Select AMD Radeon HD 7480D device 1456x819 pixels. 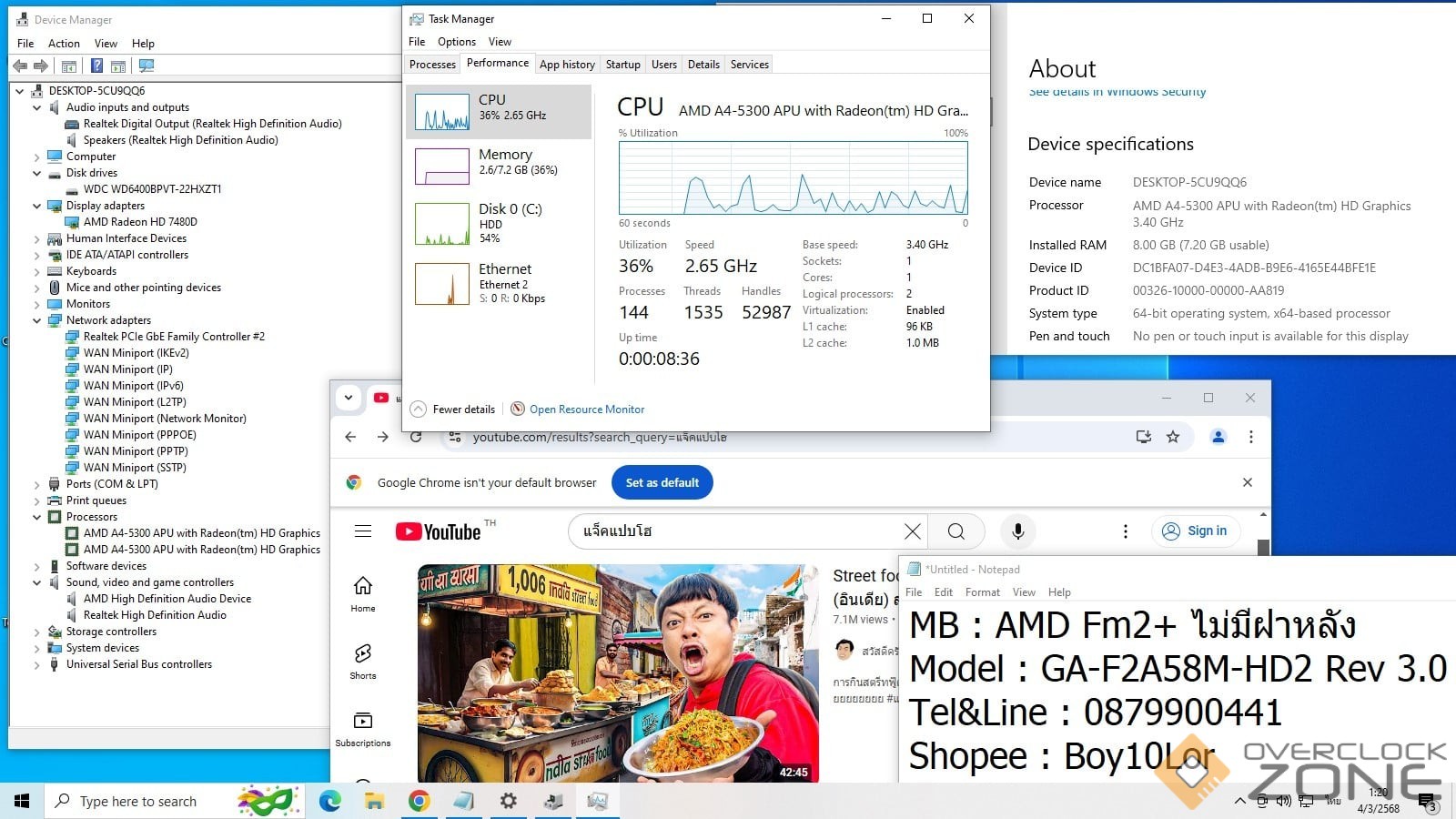tap(140, 222)
